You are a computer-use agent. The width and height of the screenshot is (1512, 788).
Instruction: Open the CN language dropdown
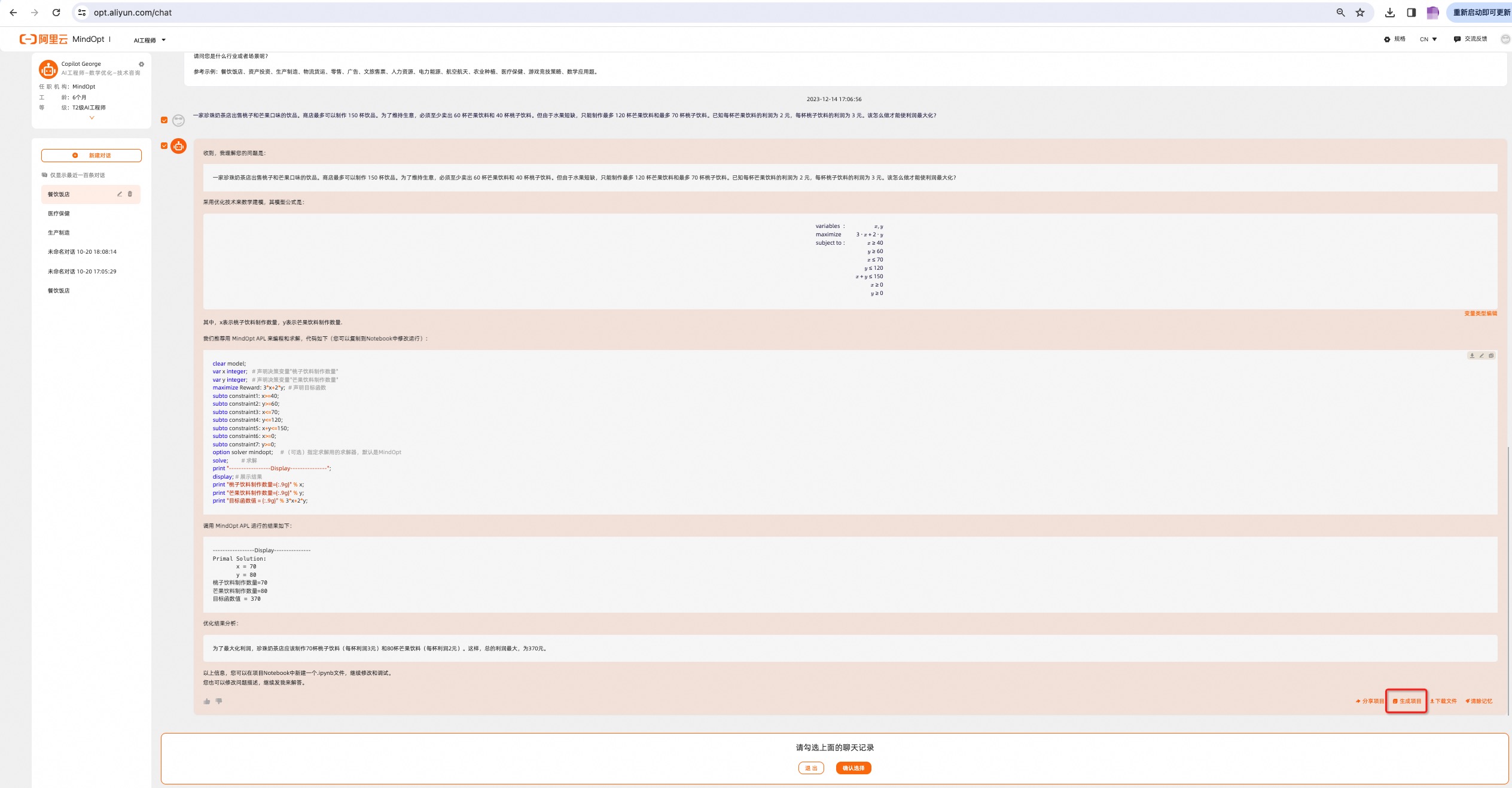tap(1428, 39)
